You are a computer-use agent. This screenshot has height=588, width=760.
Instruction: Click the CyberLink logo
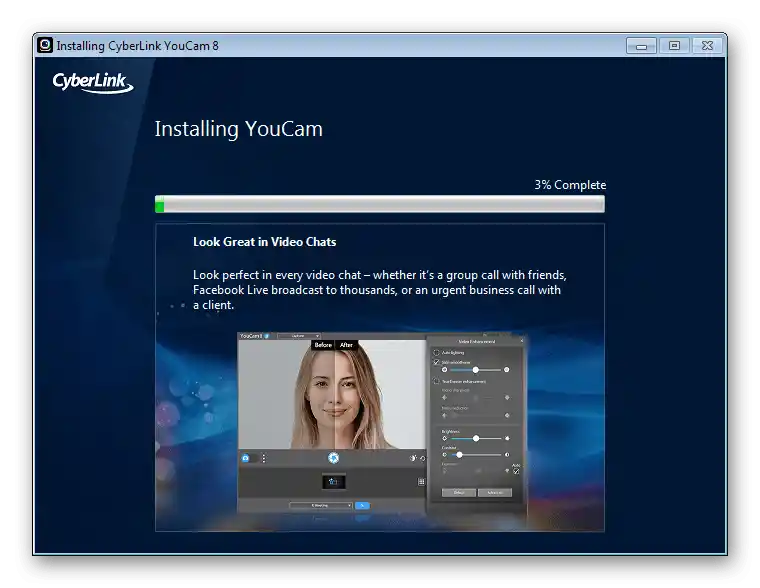[93, 82]
